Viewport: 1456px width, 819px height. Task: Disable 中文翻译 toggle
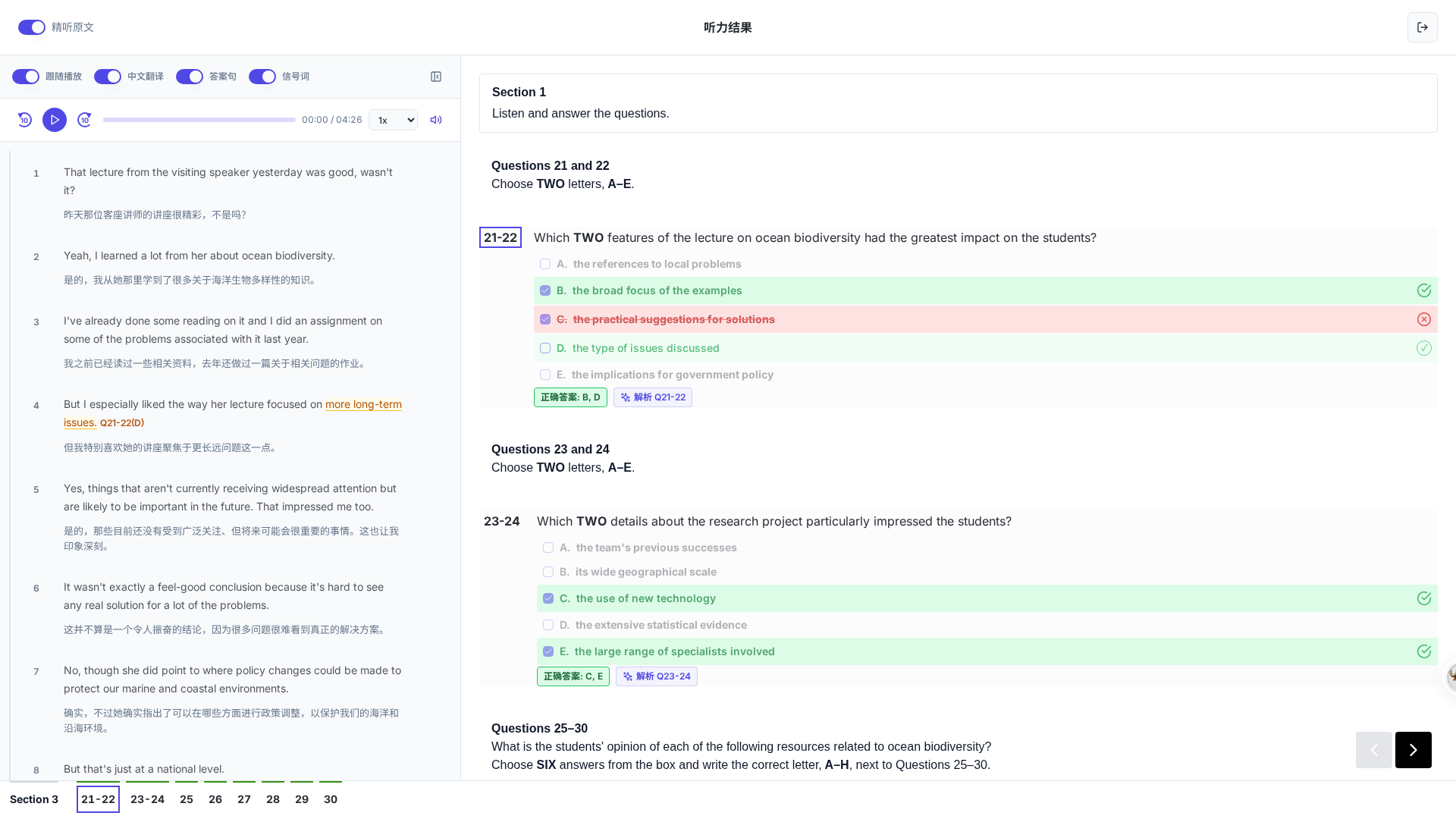pyautogui.click(x=108, y=77)
